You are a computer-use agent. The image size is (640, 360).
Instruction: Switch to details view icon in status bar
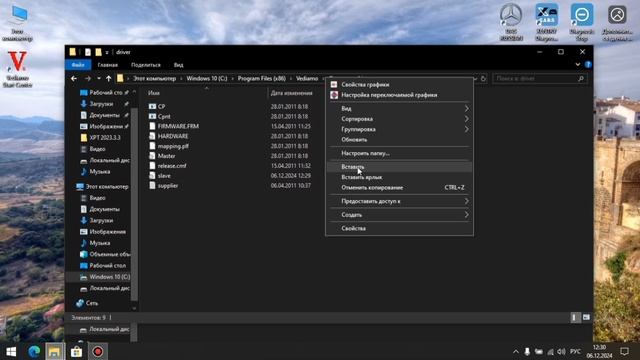[575, 317]
